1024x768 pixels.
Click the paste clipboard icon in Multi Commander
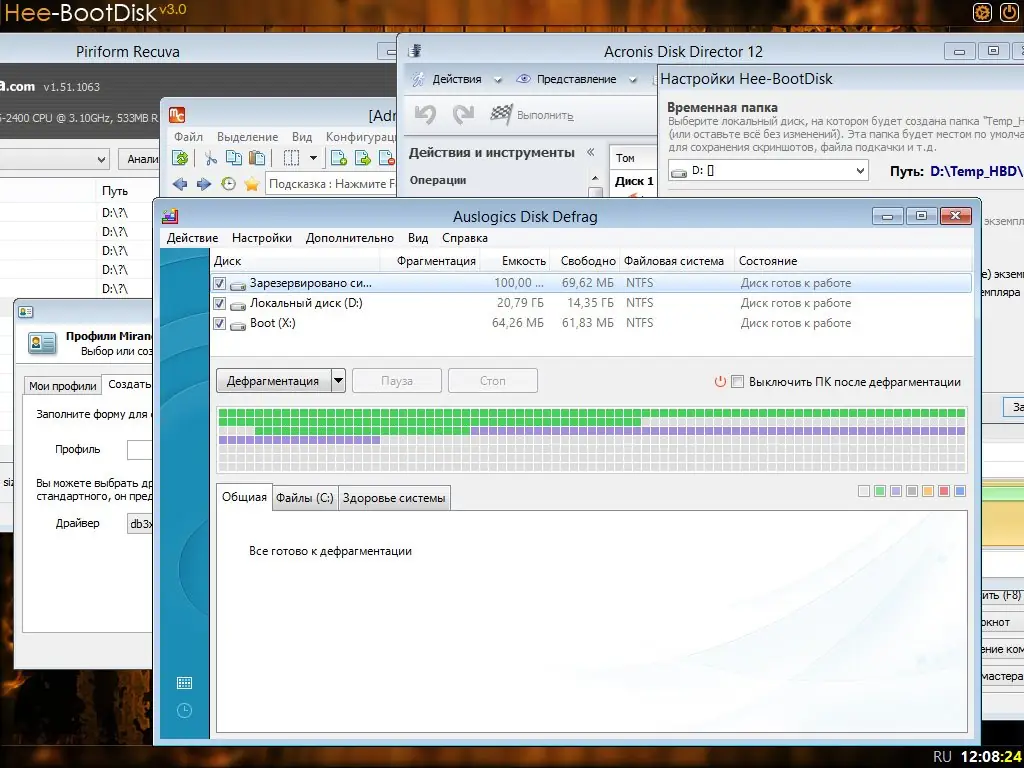pos(257,158)
